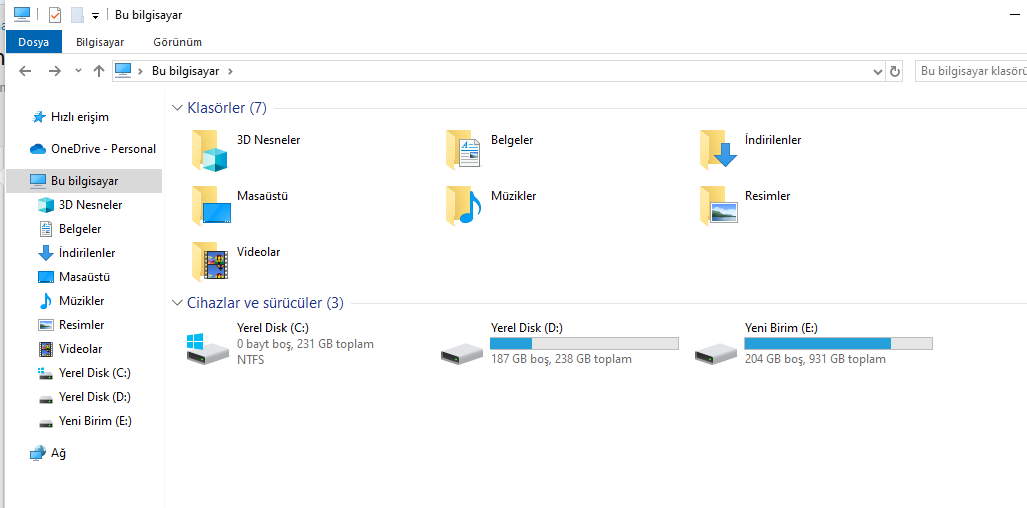Click the Klasörler (7) group header text
Image resolution: width=1027 pixels, height=508 pixels.
coord(227,108)
